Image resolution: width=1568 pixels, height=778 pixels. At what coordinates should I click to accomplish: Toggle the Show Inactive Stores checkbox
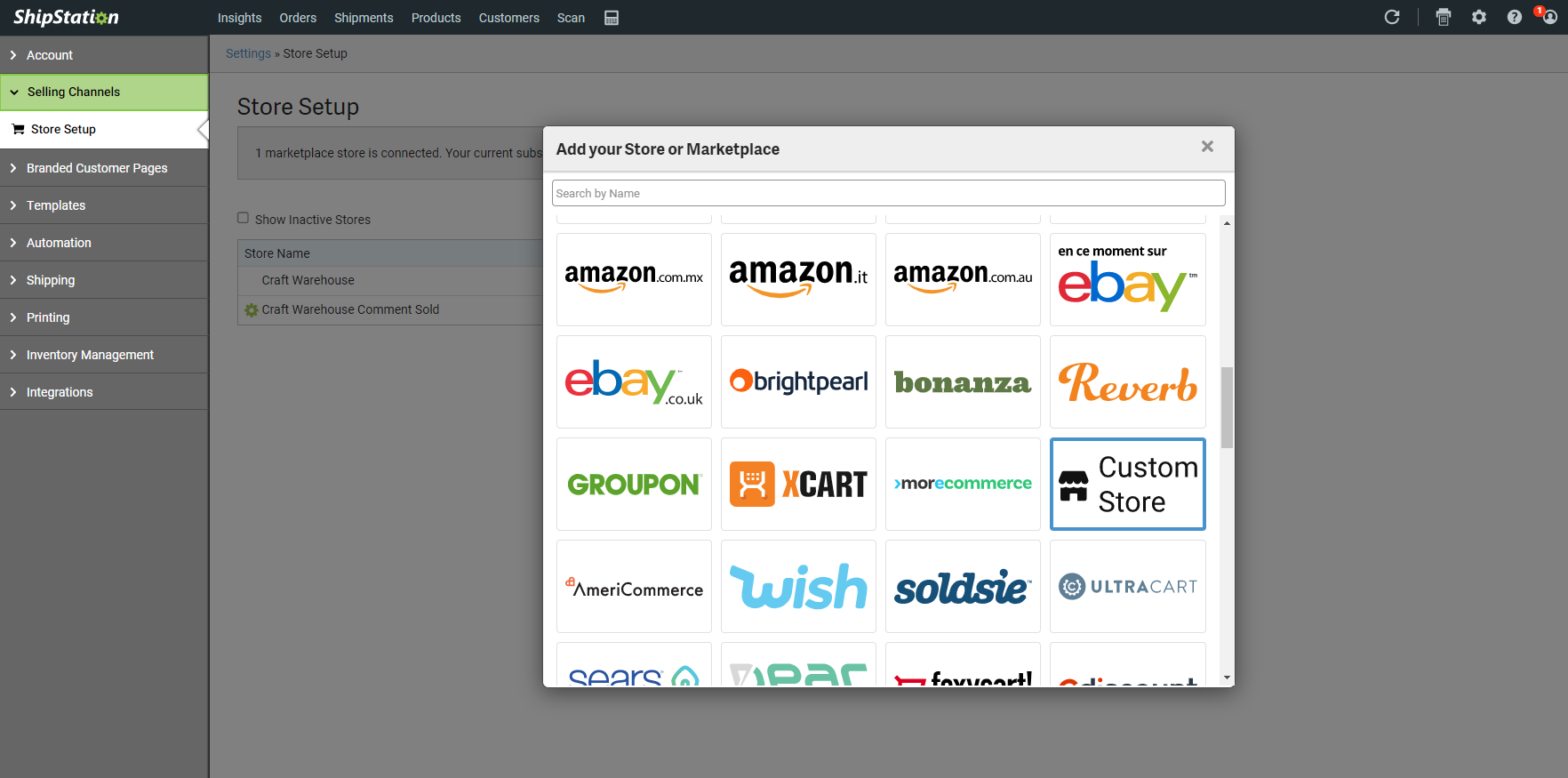[243, 218]
